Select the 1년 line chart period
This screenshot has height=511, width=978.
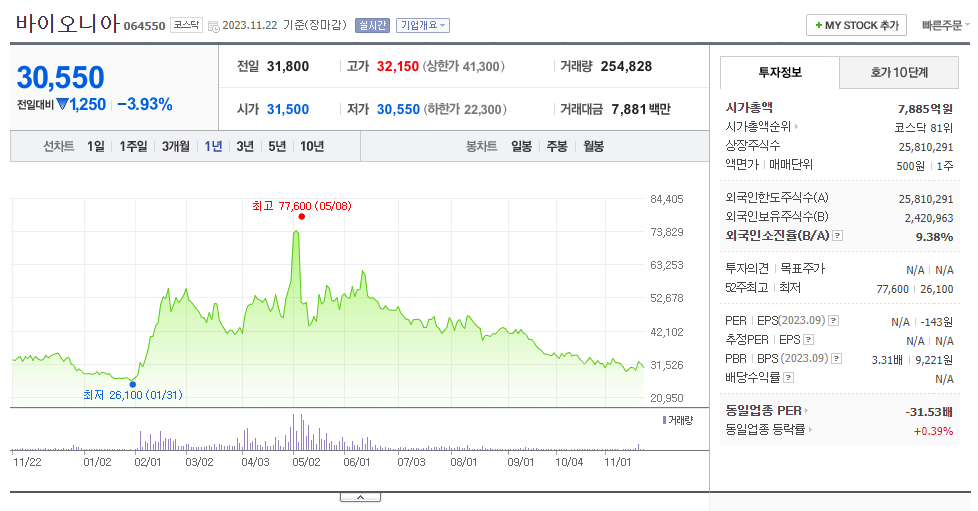pos(213,147)
